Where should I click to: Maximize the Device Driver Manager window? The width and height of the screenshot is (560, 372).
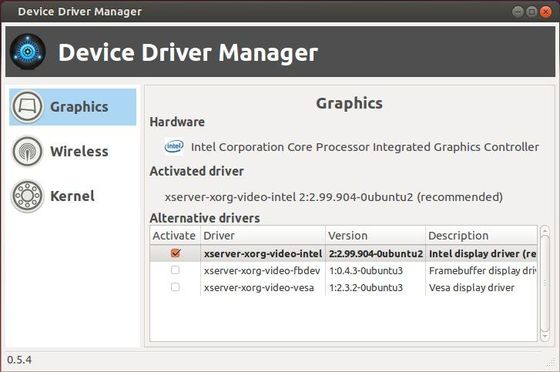coord(532,12)
